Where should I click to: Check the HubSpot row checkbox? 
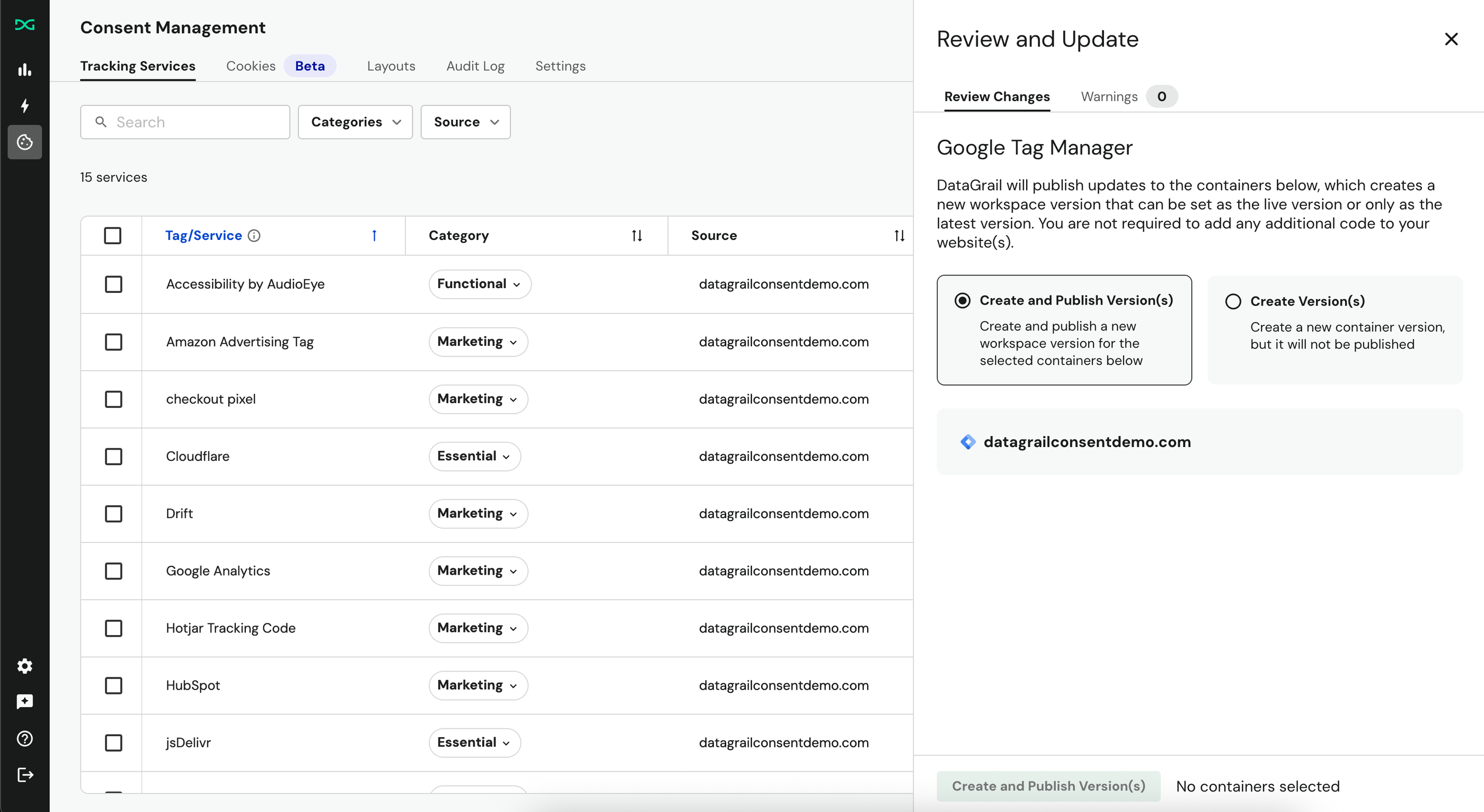(113, 686)
